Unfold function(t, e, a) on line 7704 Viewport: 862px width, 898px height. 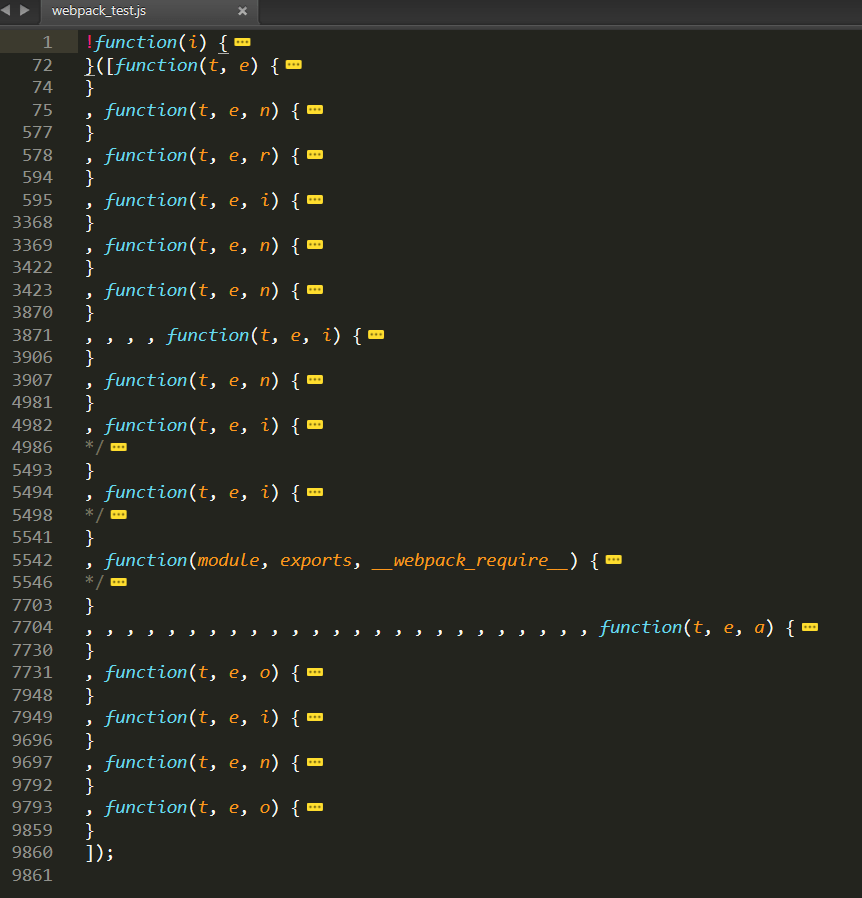pyautogui.click(x=810, y=627)
